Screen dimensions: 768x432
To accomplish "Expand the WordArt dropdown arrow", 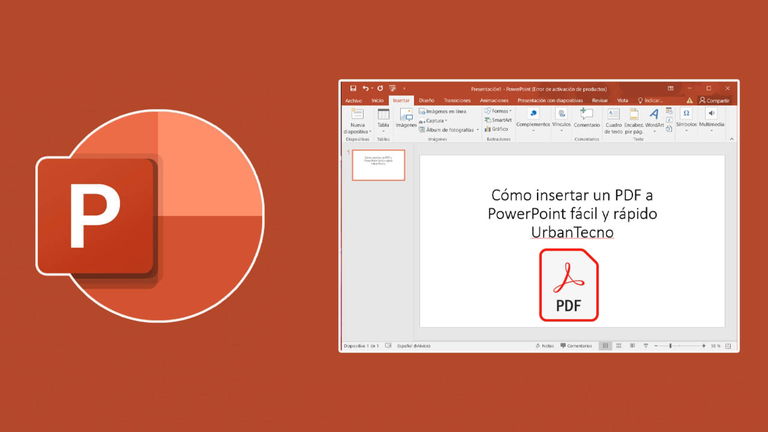I will (x=654, y=132).
